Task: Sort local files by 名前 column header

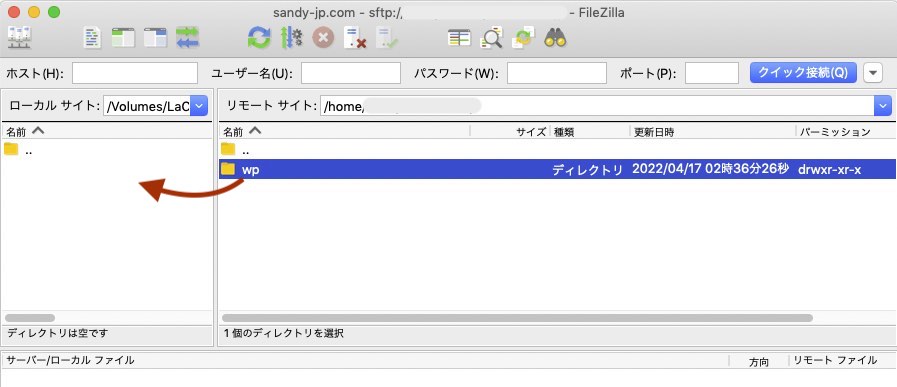Action: point(107,131)
